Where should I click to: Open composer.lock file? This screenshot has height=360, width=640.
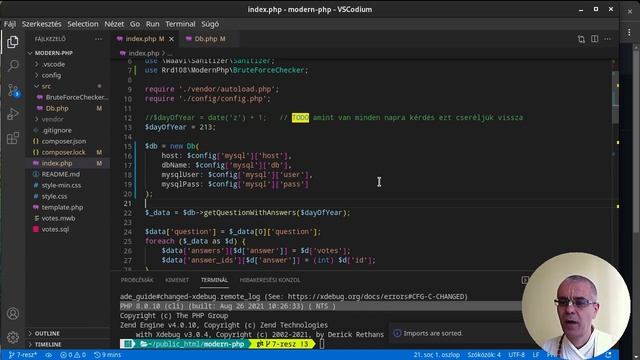pos(64,152)
